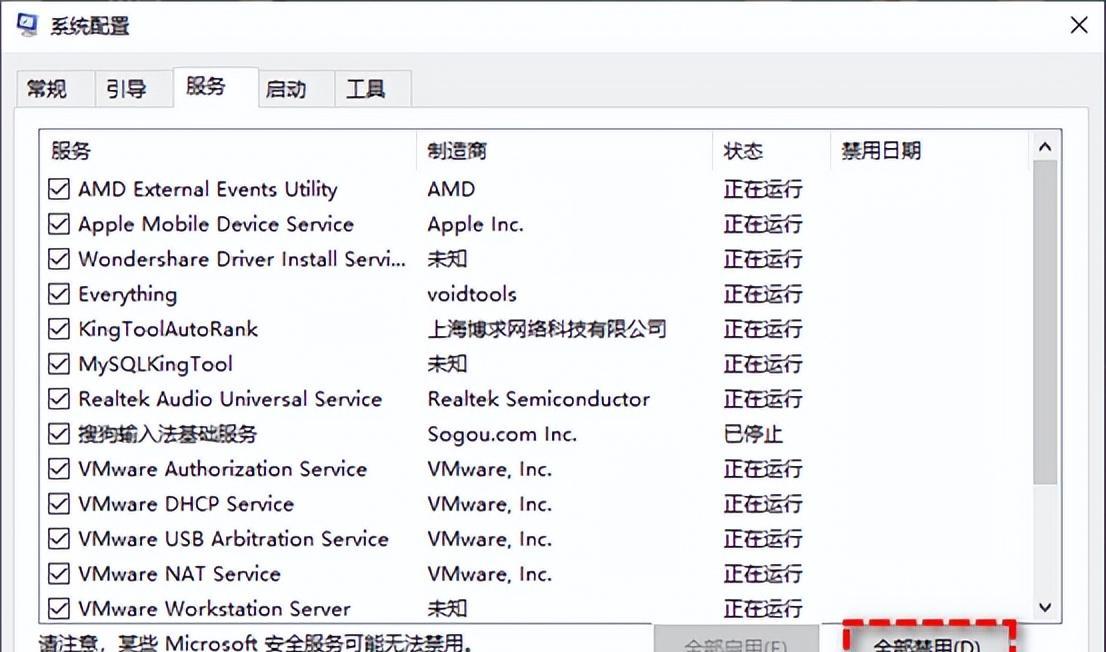Click the 系统配置 title bar icon
This screenshot has width=1106, height=652.
[27, 25]
